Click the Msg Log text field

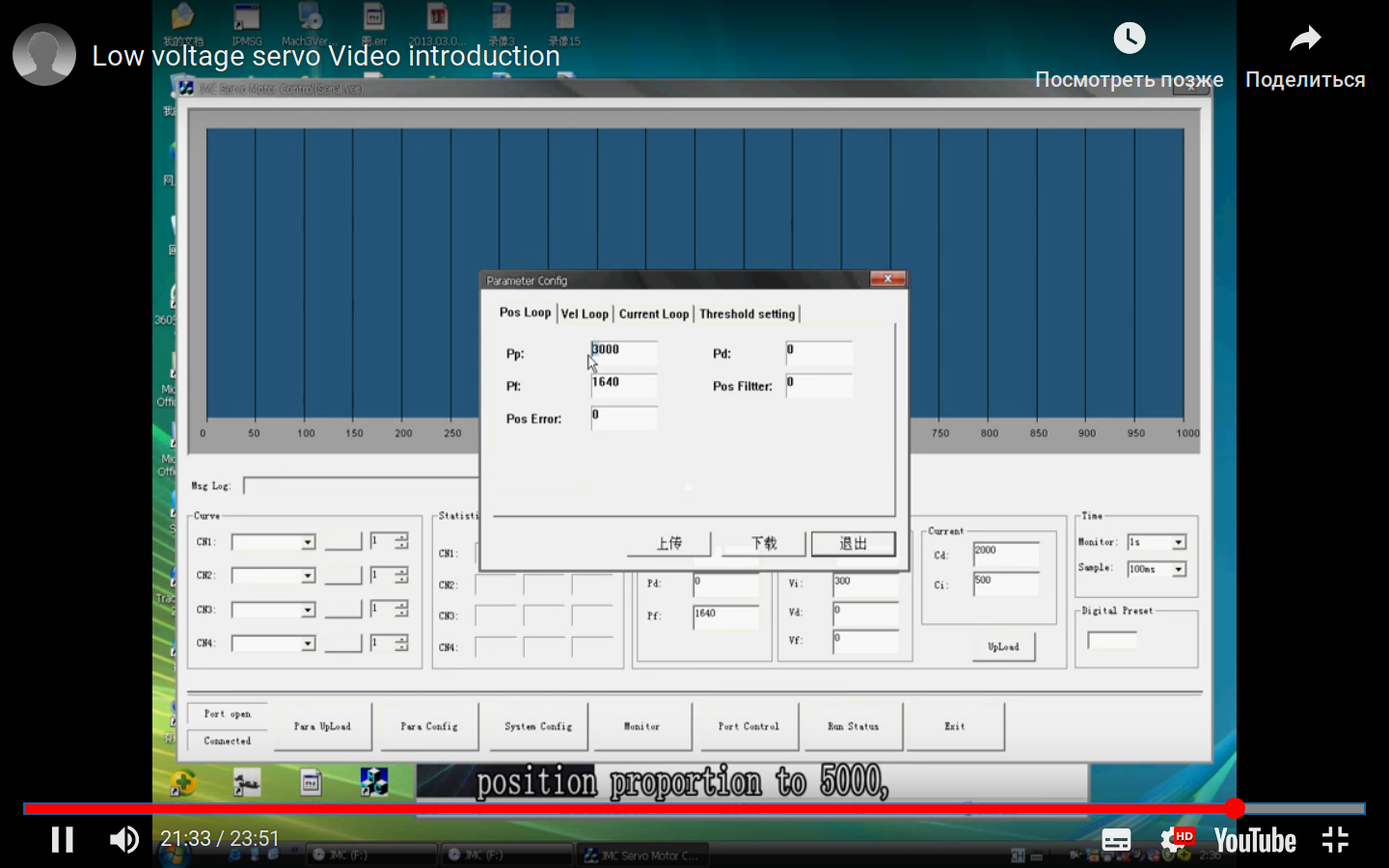pyautogui.click(x=362, y=486)
